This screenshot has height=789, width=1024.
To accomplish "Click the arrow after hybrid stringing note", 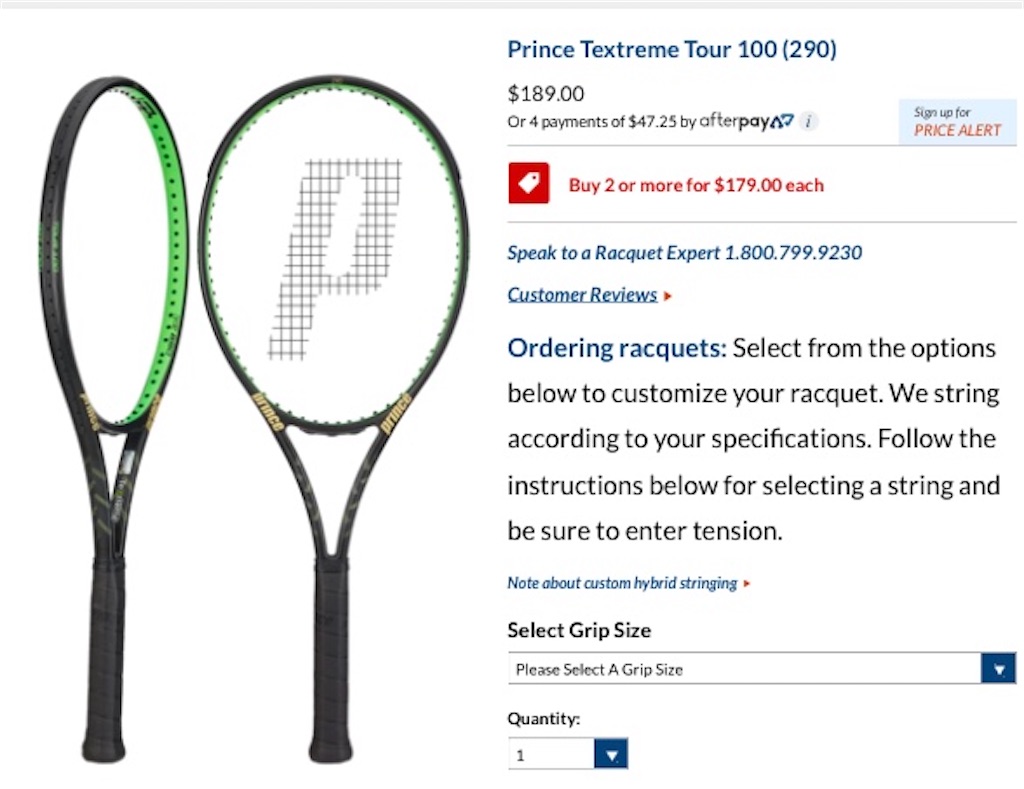I will pyautogui.click(x=746, y=583).
